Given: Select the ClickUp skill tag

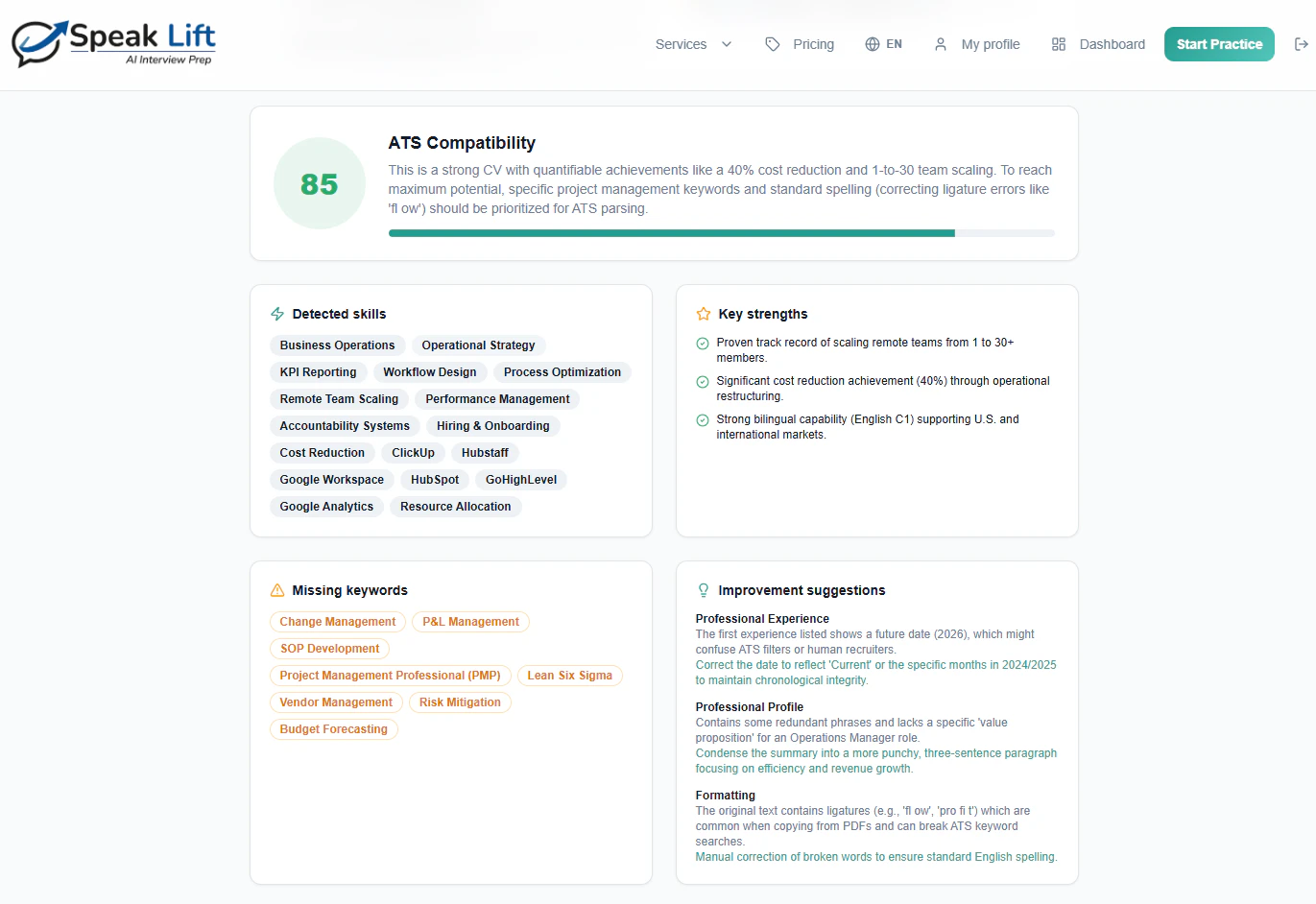Looking at the screenshot, I should 413,453.
